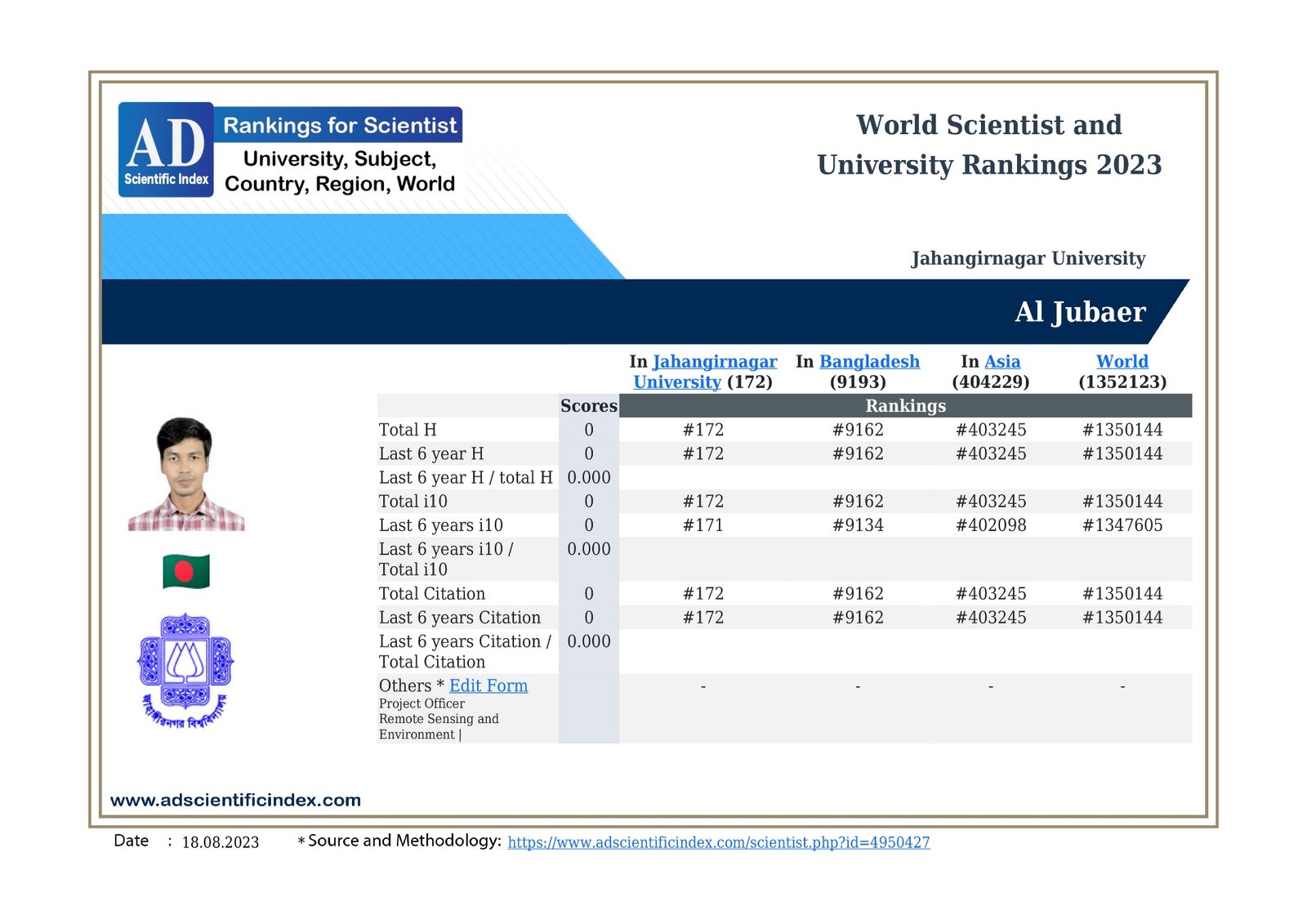Click the Rankings for Scientist banner
Screen dimensions: 1307x924
pyautogui.click(x=339, y=125)
